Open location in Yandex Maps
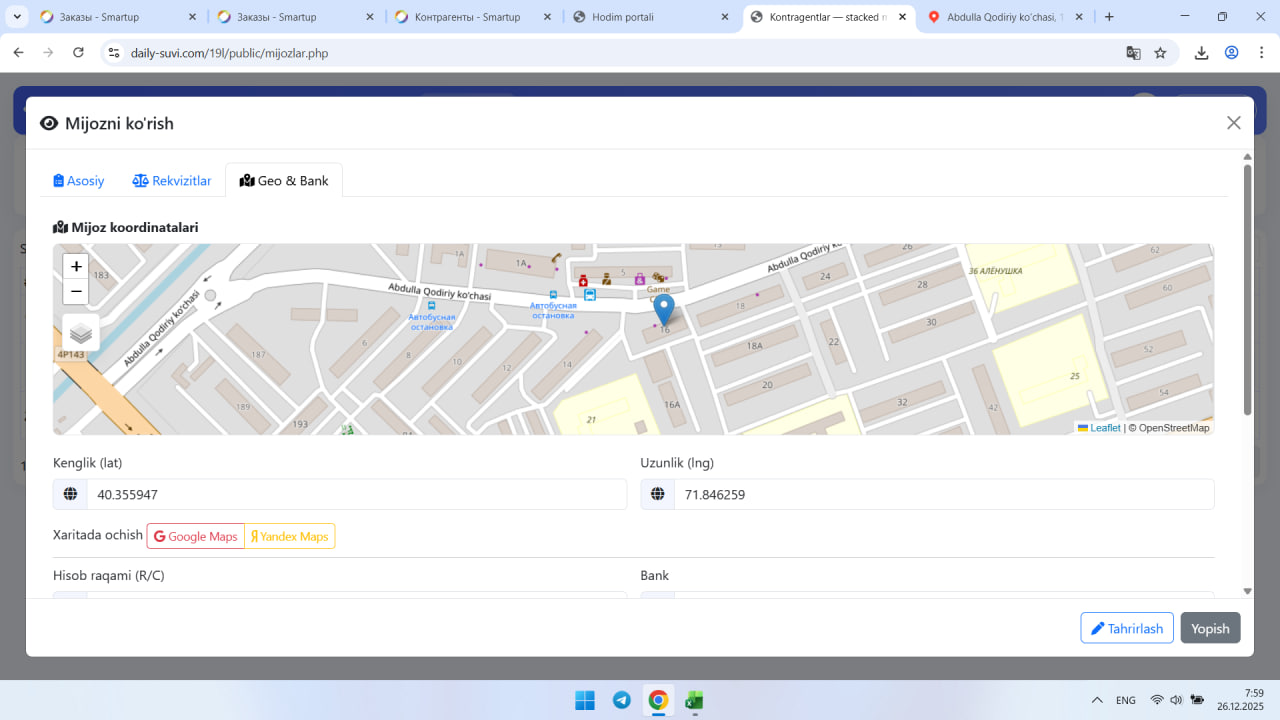This screenshot has width=1280, height=720. (x=290, y=537)
